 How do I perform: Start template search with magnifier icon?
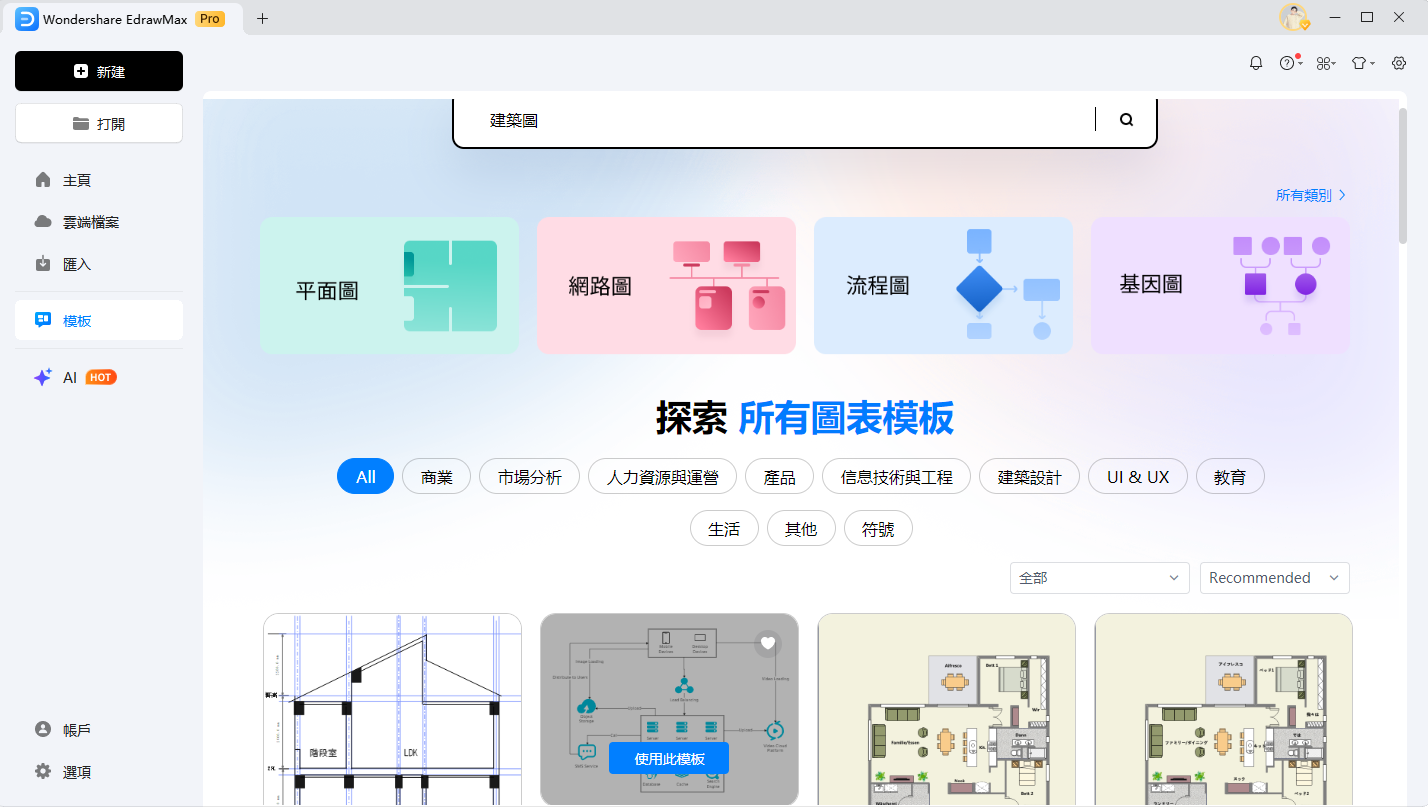point(1126,119)
